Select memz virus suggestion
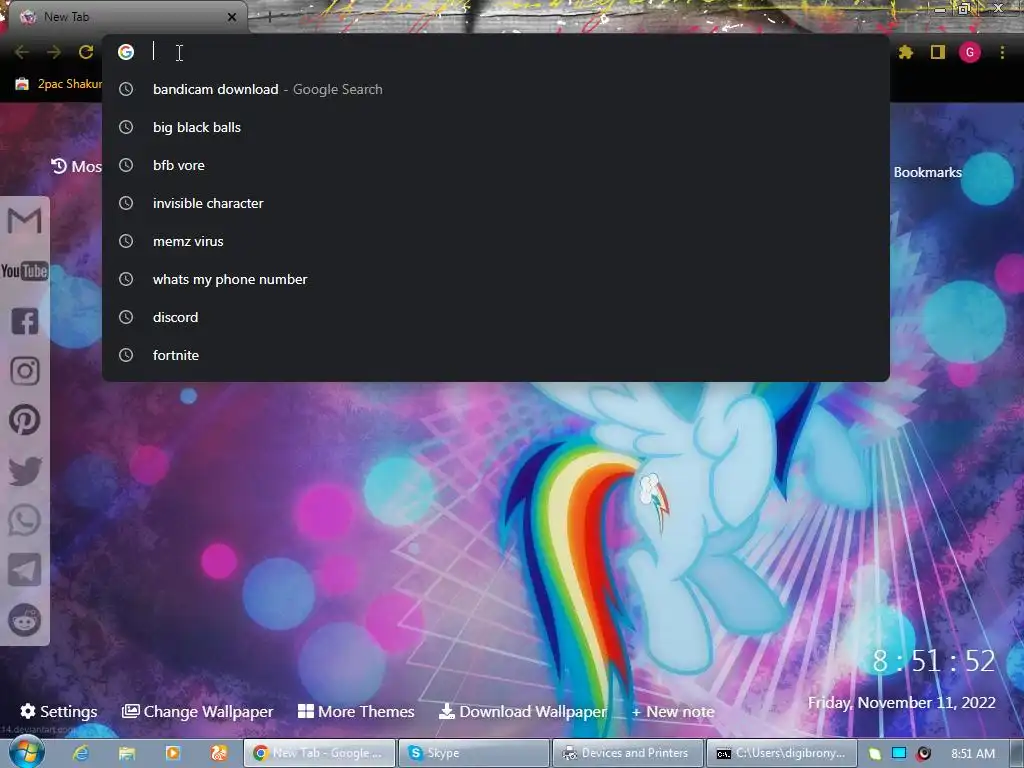 [x=496, y=241]
